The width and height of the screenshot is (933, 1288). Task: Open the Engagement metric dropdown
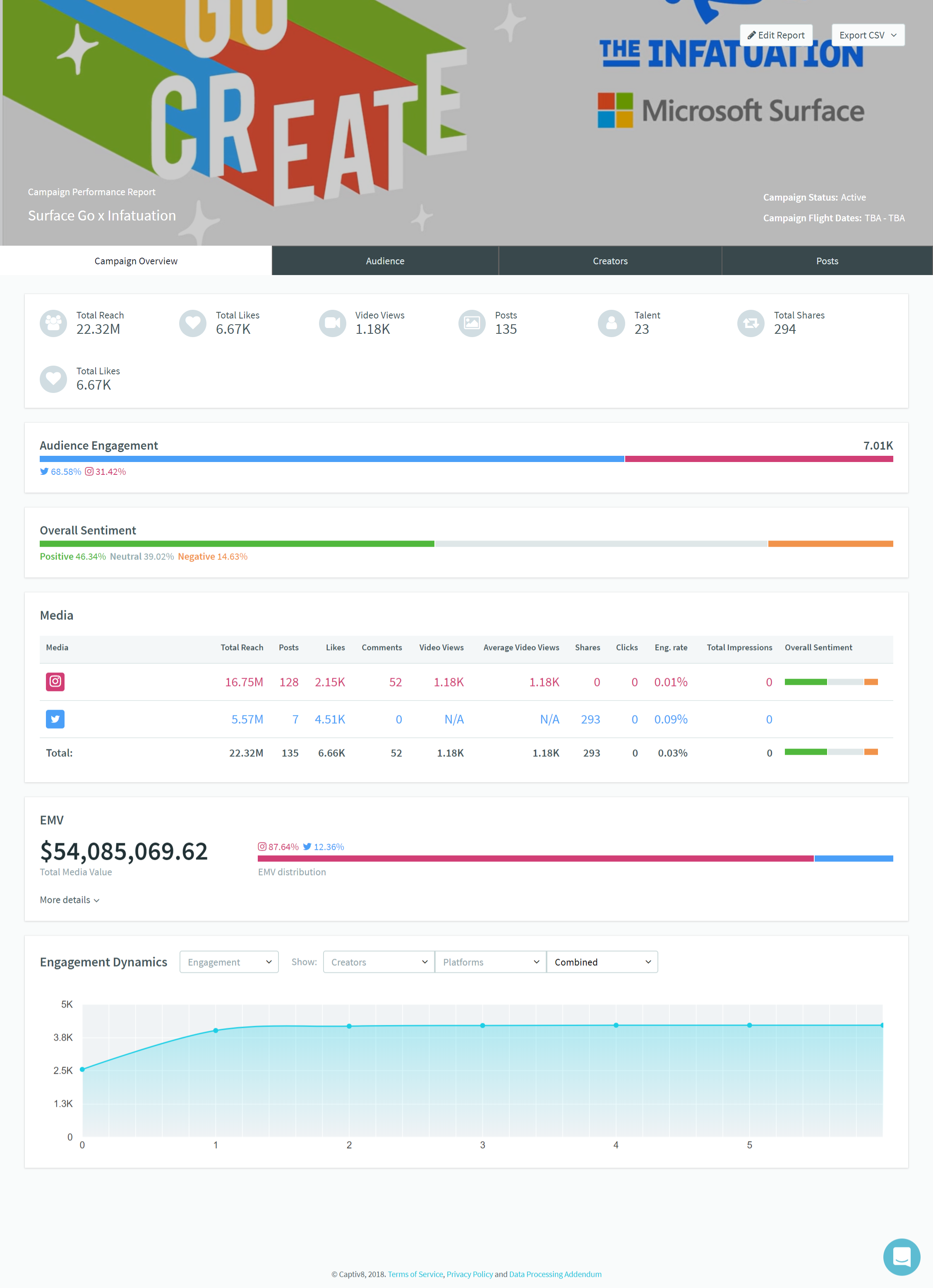tap(229, 962)
